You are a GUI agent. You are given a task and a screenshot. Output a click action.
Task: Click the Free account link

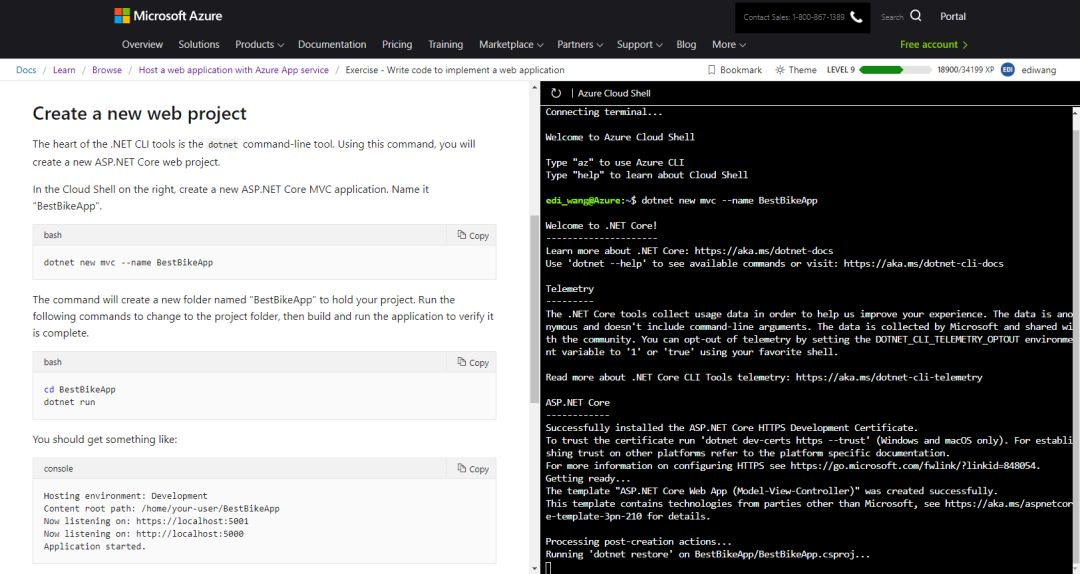[934, 44]
